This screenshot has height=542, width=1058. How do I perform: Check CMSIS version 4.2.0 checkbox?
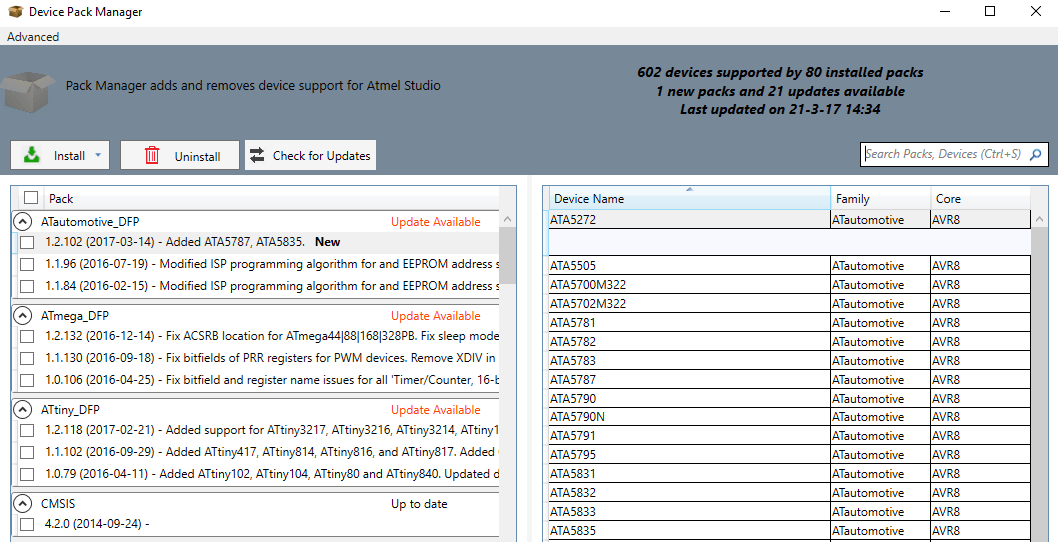27,524
